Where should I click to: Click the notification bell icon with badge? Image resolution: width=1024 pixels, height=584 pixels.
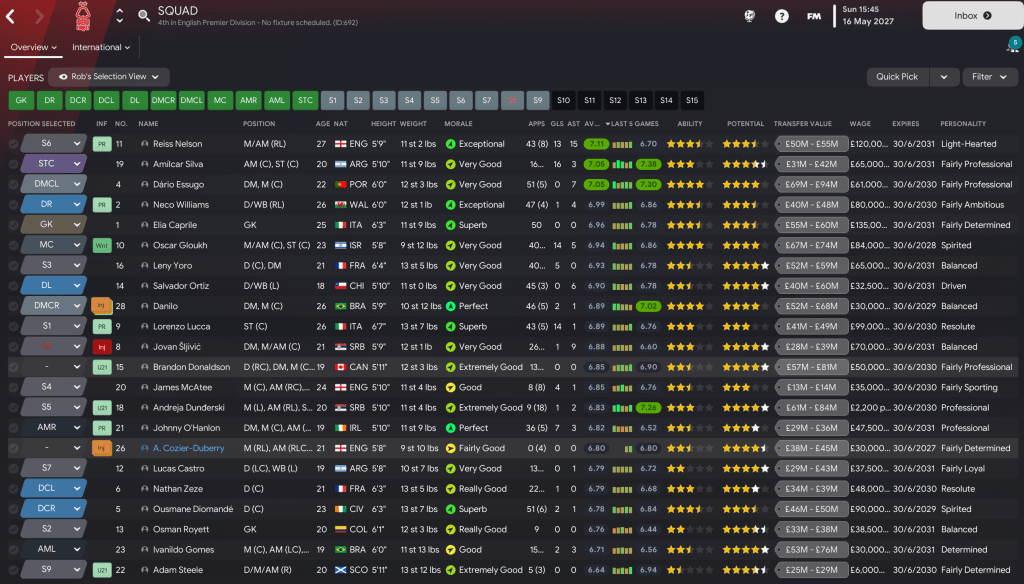pos(1012,46)
